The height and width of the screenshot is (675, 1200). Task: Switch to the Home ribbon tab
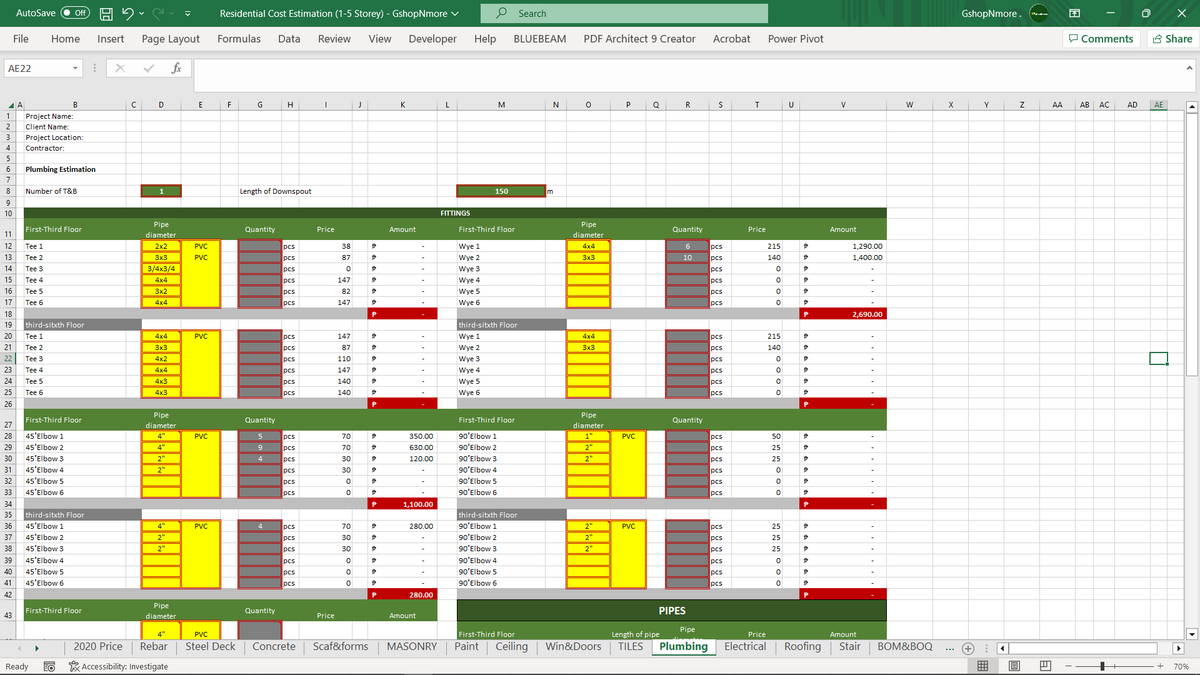tap(65, 39)
